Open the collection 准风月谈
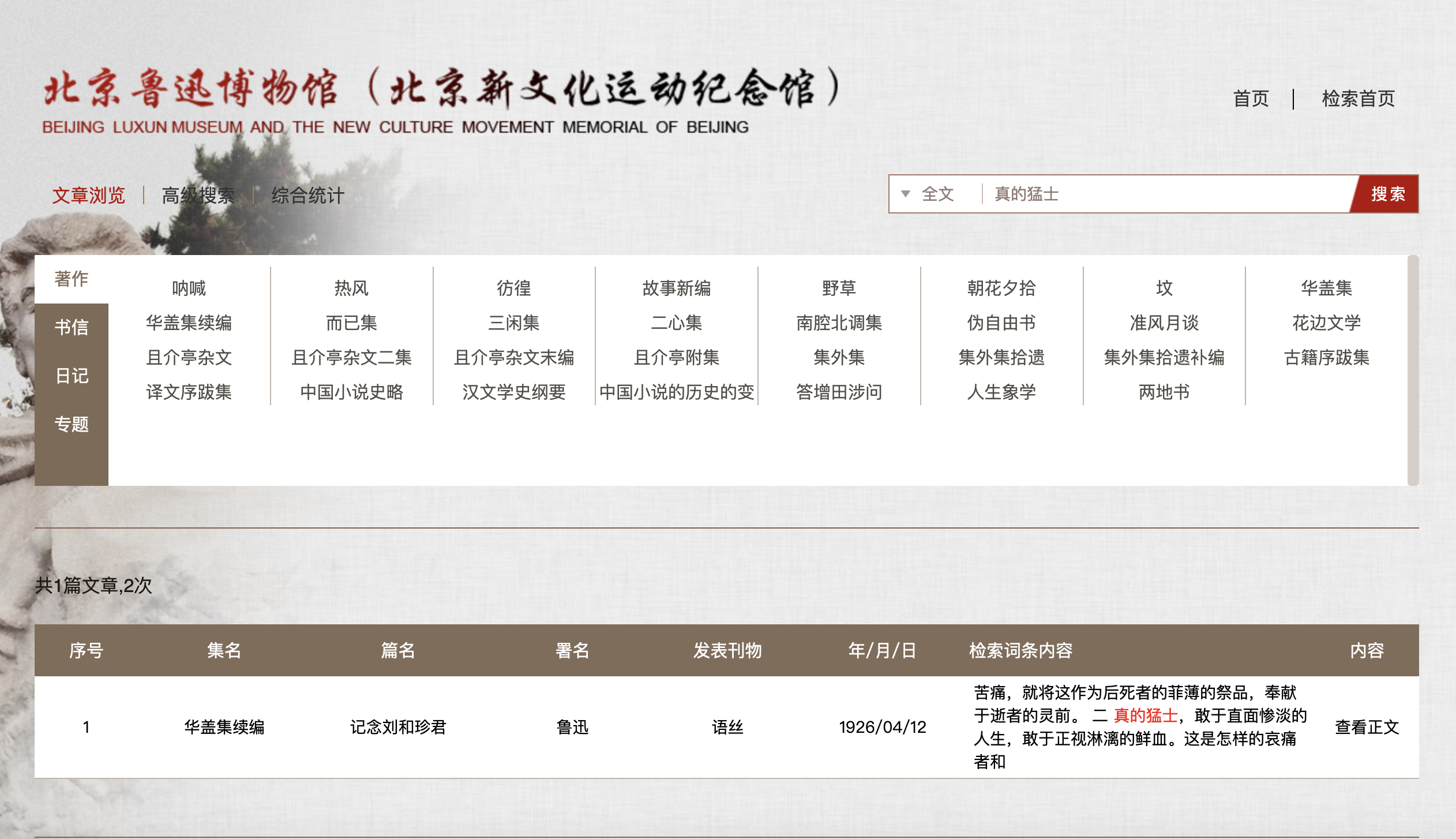Screen dimensions: 1456x839 [x=1164, y=323]
